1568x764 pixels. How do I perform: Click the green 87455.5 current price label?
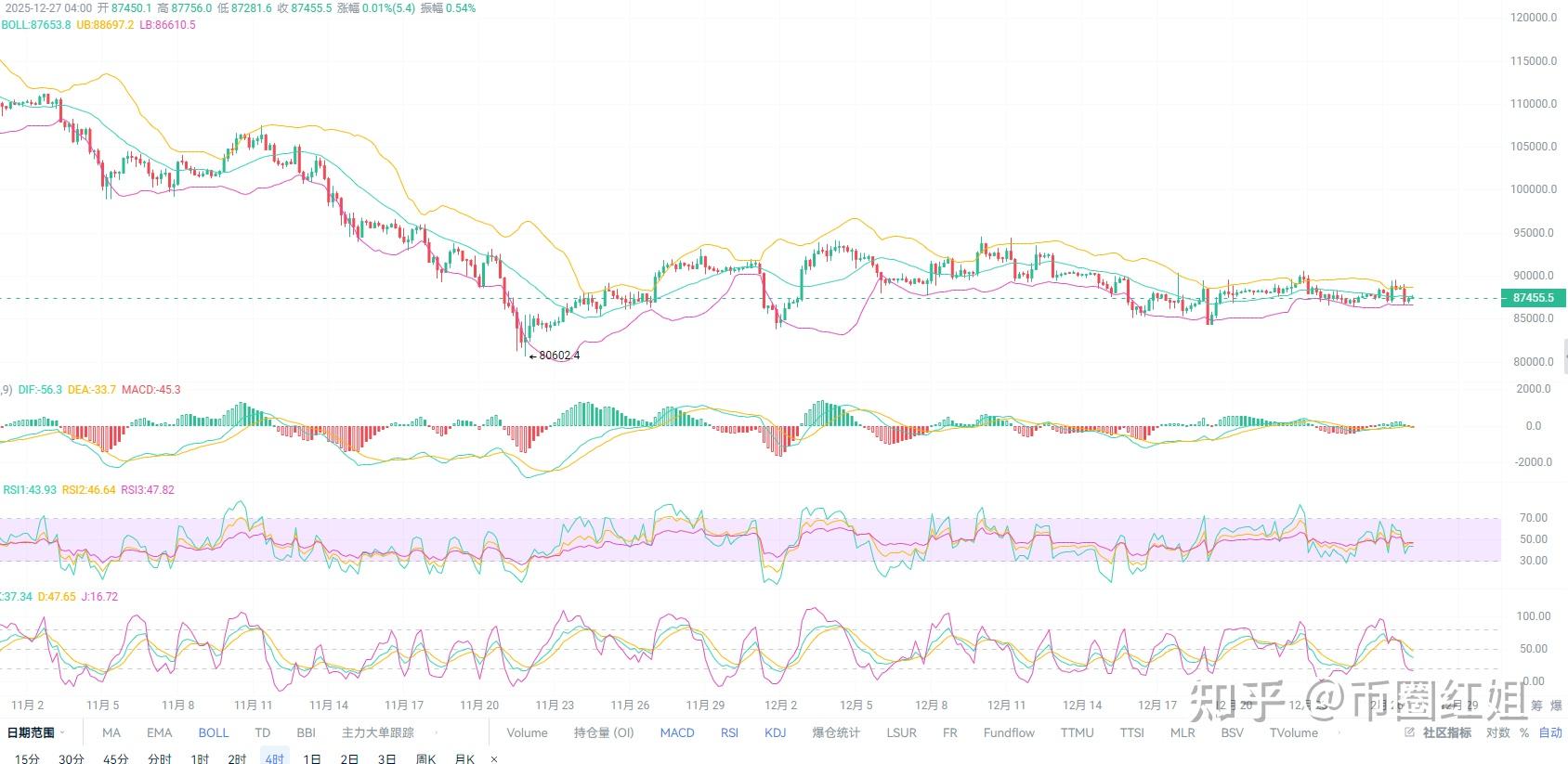pyautogui.click(x=1533, y=298)
